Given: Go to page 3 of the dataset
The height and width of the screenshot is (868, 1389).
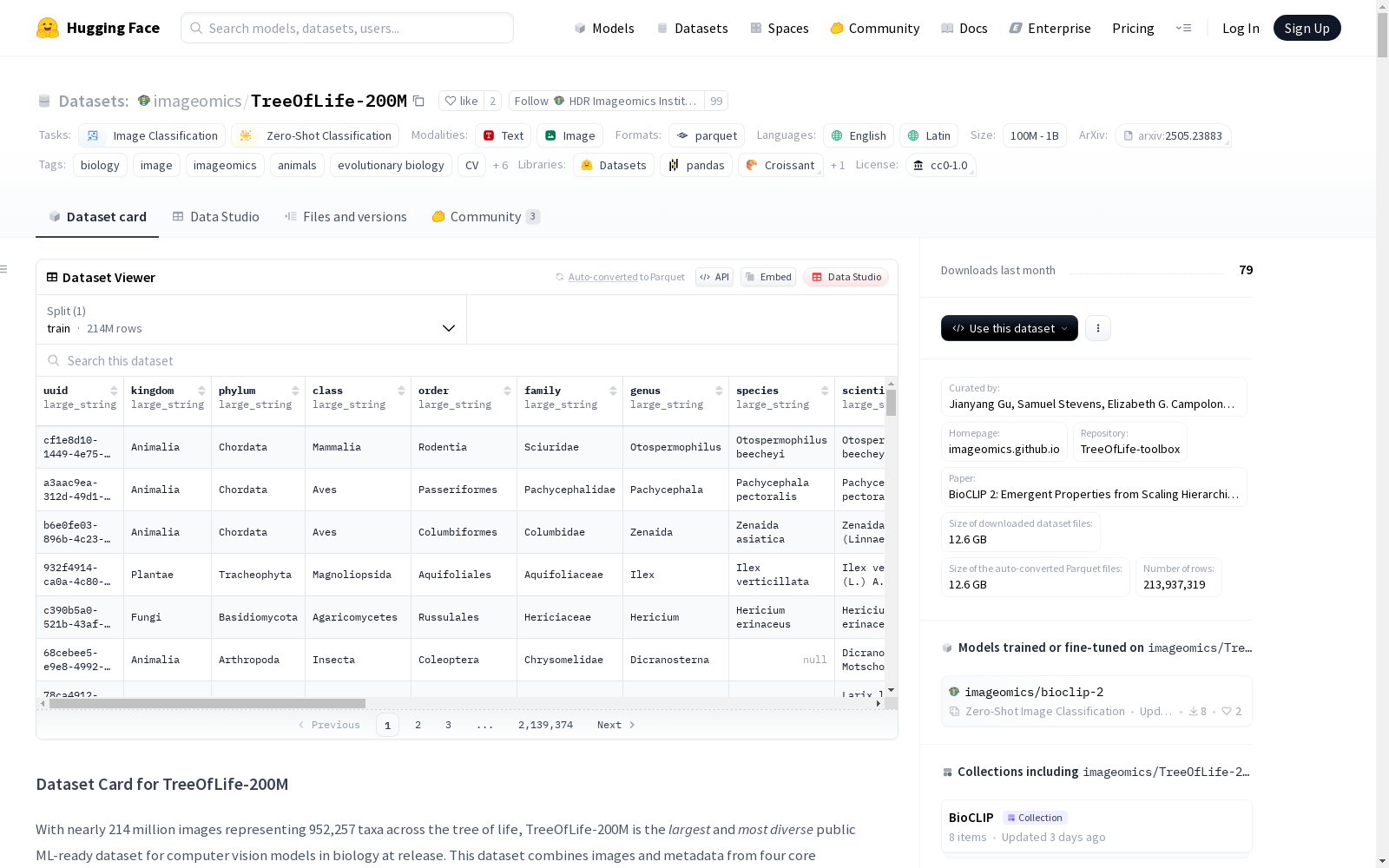Looking at the screenshot, I should click(448, 725).
